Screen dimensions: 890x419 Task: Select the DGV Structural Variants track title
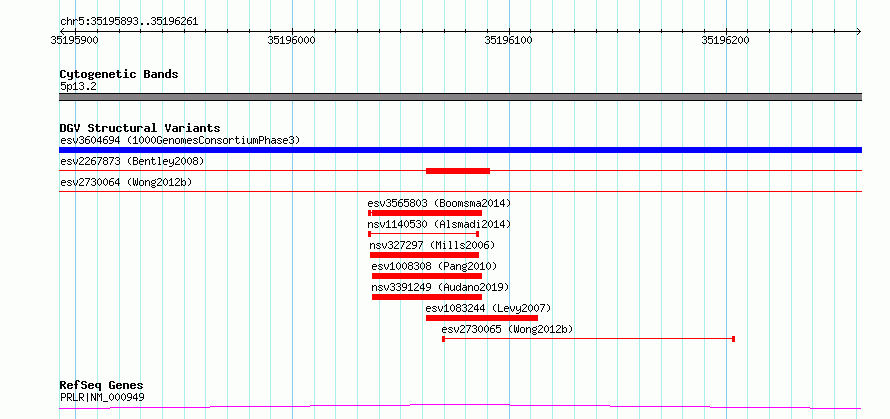pyautogui.click(x=140, y=128)
